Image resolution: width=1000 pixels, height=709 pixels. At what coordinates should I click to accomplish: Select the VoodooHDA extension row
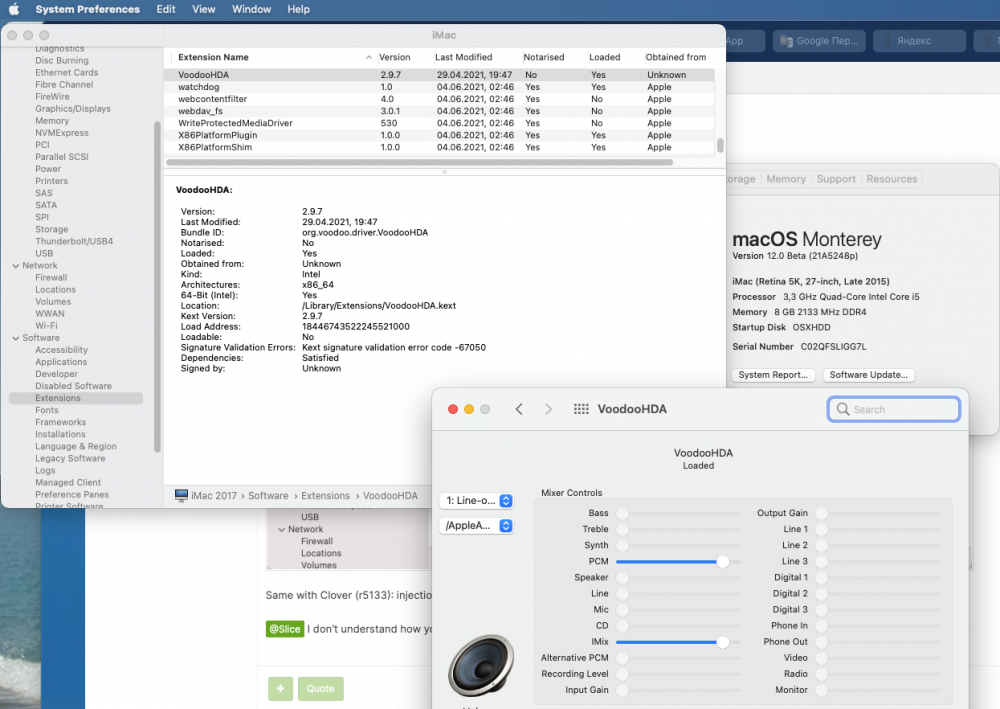pos(439,75)
